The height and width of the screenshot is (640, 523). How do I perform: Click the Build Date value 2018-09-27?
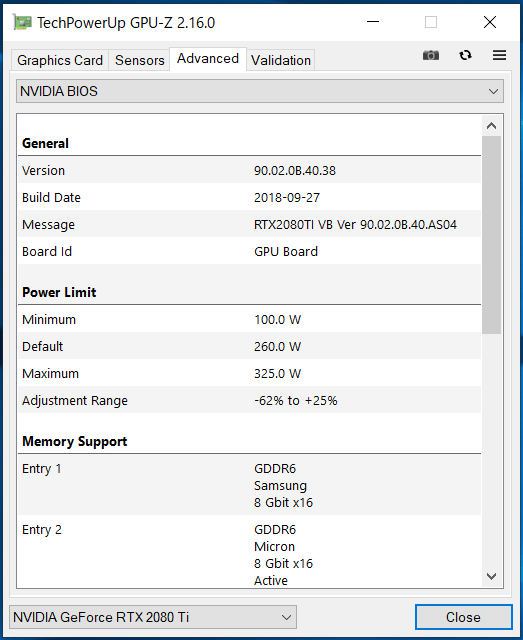(287, 198)
